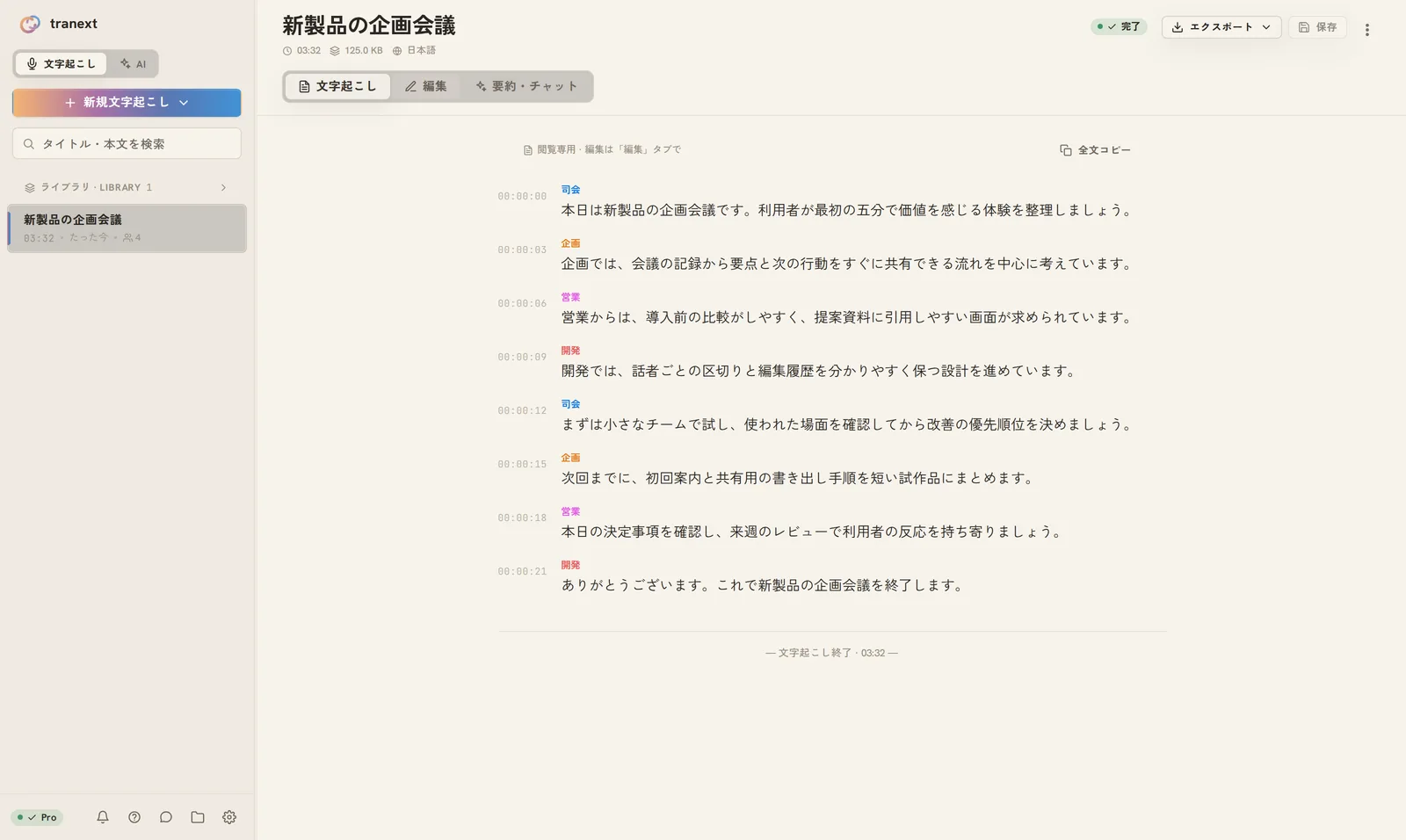The width and height of the screenshot is (1406, 840).
Task: Click timestamp 00:00:15
Action: click(x=522, y=465)
